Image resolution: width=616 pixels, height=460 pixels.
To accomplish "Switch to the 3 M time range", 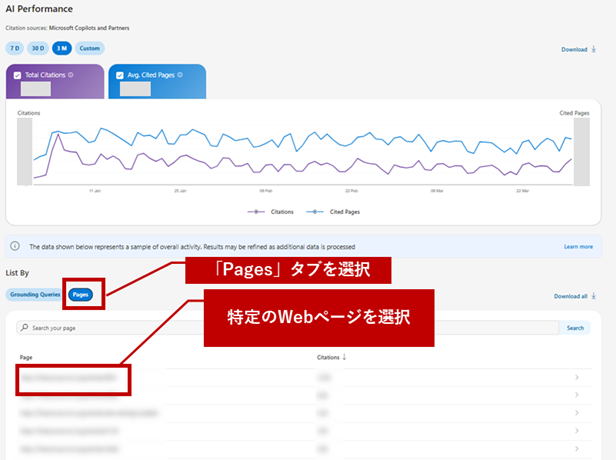I will point(63,47).
